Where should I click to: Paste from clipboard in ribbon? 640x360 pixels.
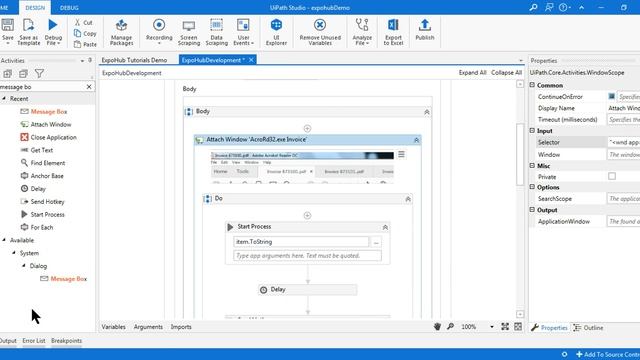pos(85,44)
